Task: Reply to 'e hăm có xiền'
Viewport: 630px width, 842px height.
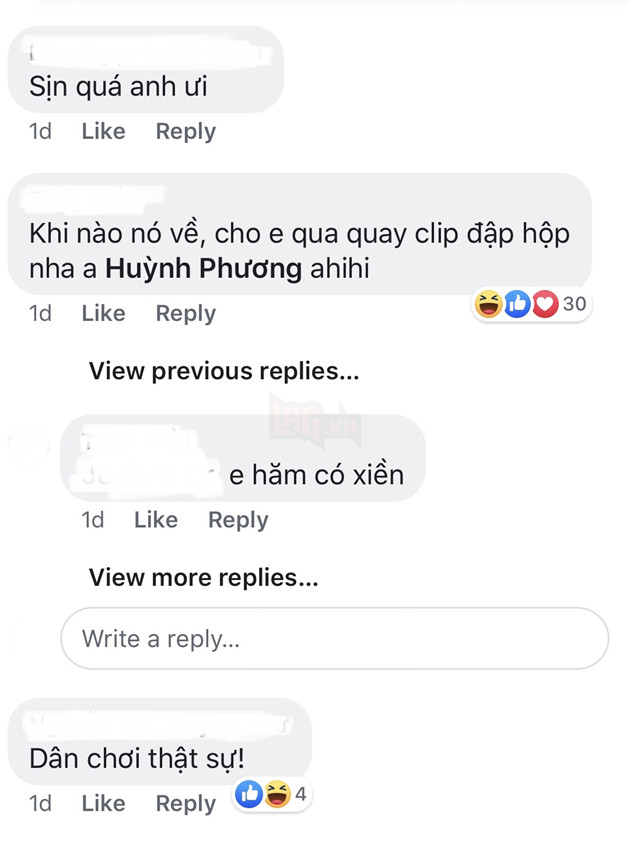Action: tap(237, 520)
